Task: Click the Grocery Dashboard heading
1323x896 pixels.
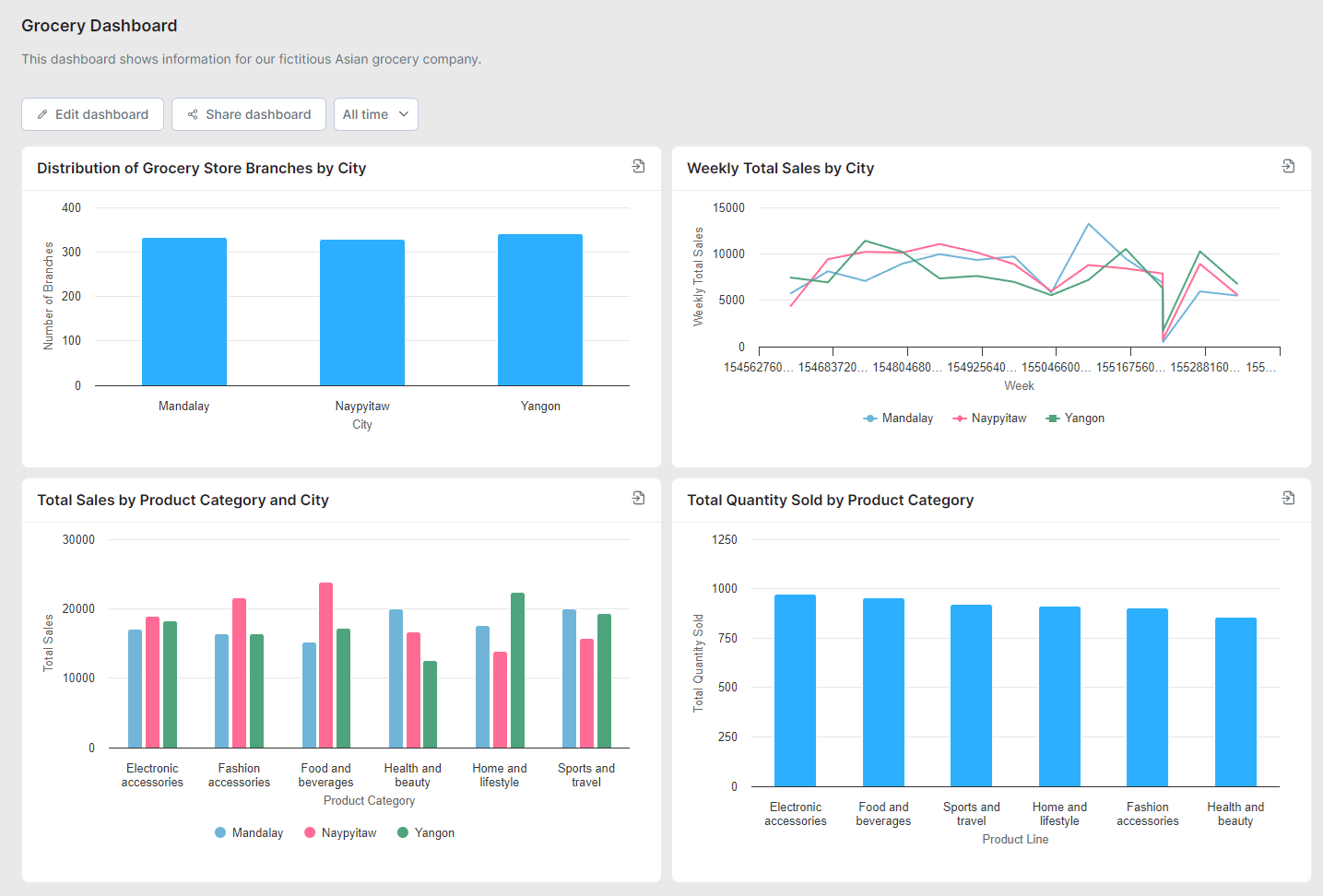Action: (99, 25)
